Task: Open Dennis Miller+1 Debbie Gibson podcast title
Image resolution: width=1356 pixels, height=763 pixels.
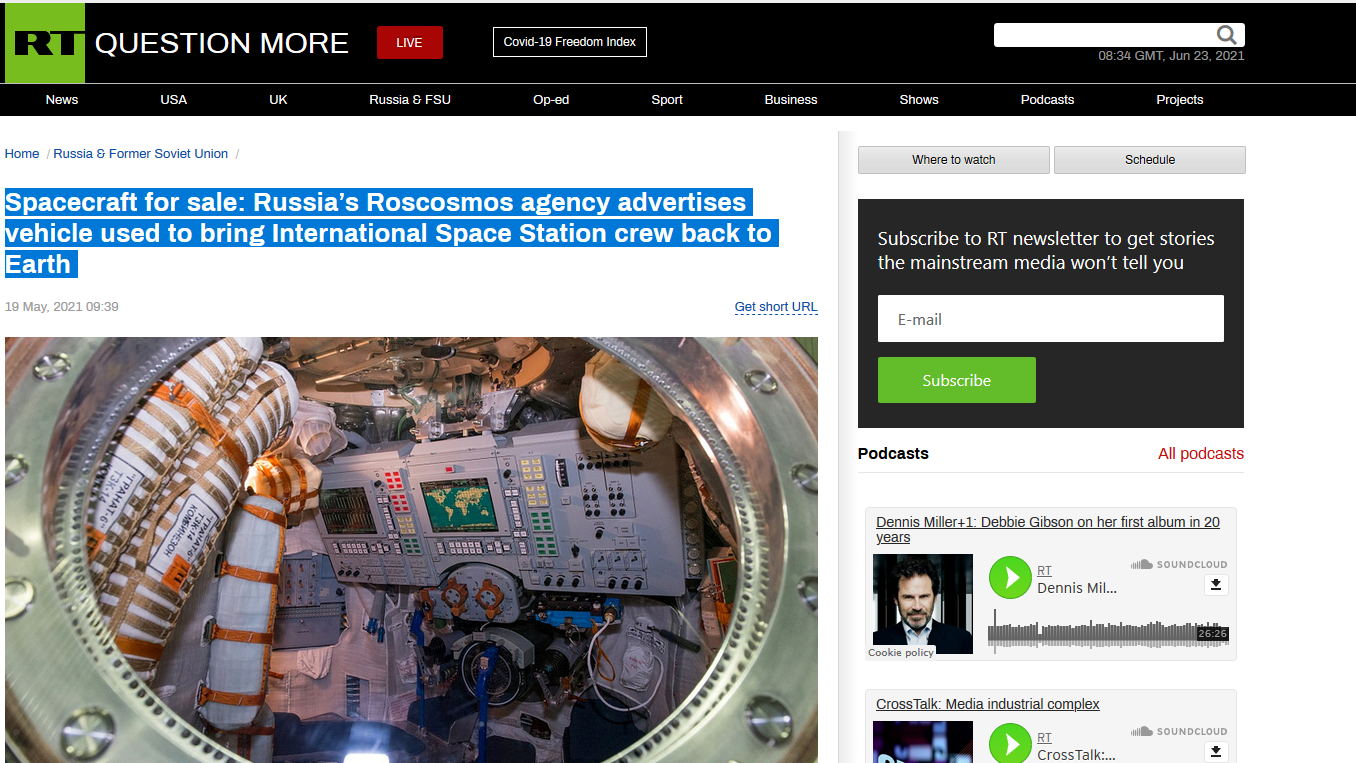Action: point(1048,530)
